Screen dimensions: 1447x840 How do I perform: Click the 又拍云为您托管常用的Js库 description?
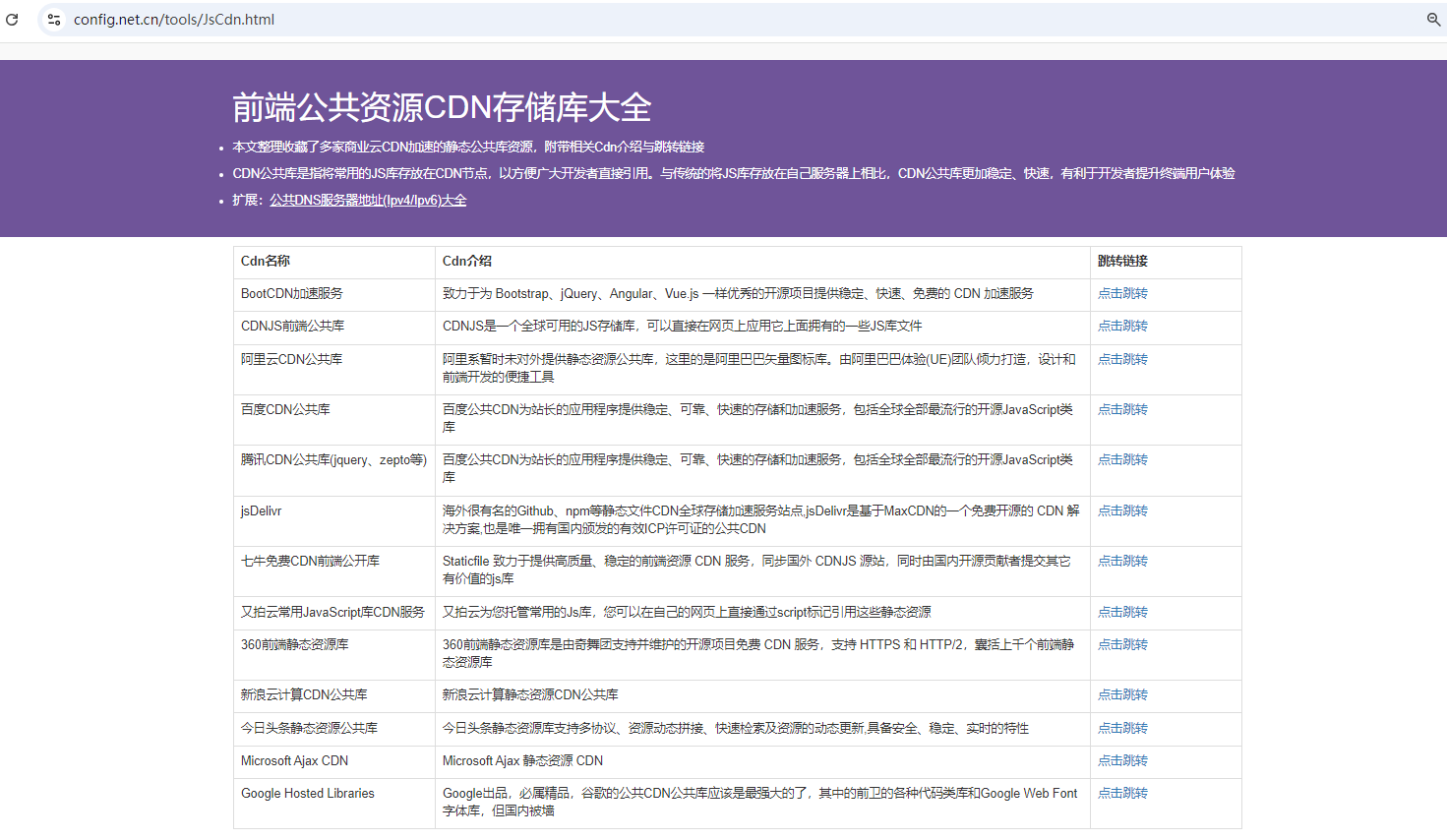[x=687, y=612]
